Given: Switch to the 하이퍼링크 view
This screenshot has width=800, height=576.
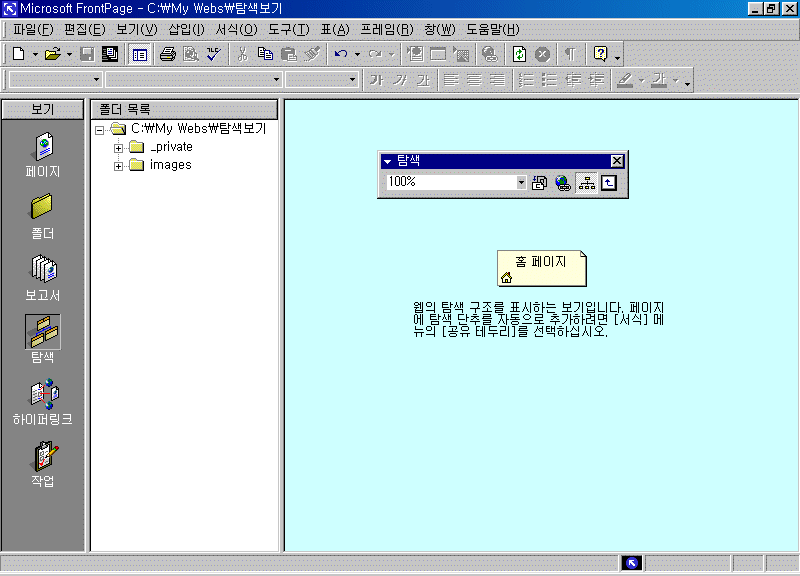Looking at the screenshot, I should tap(43, 402).
